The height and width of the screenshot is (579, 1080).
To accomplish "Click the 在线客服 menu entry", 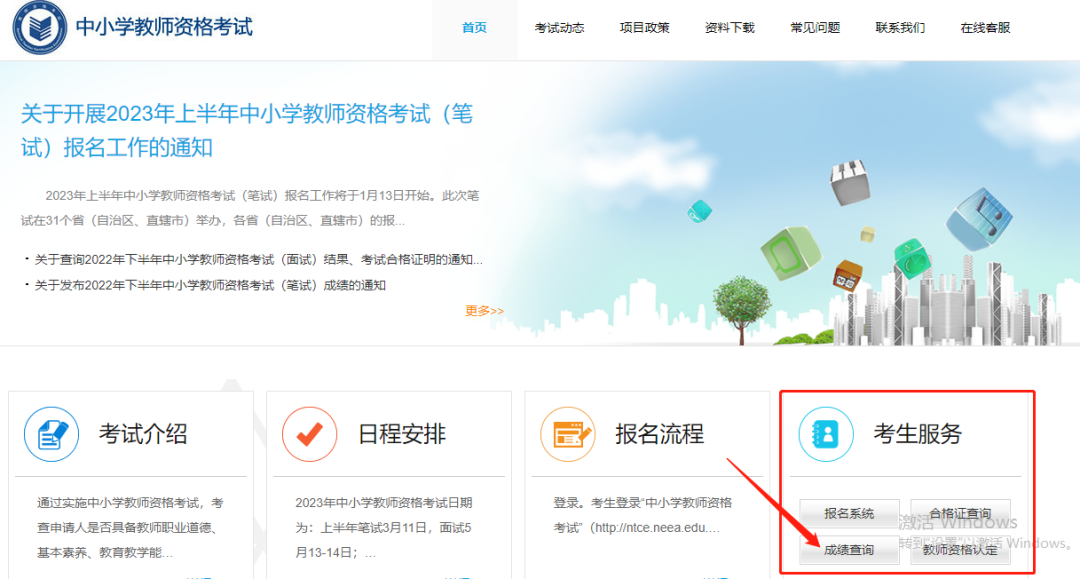I will pos(984,27).
